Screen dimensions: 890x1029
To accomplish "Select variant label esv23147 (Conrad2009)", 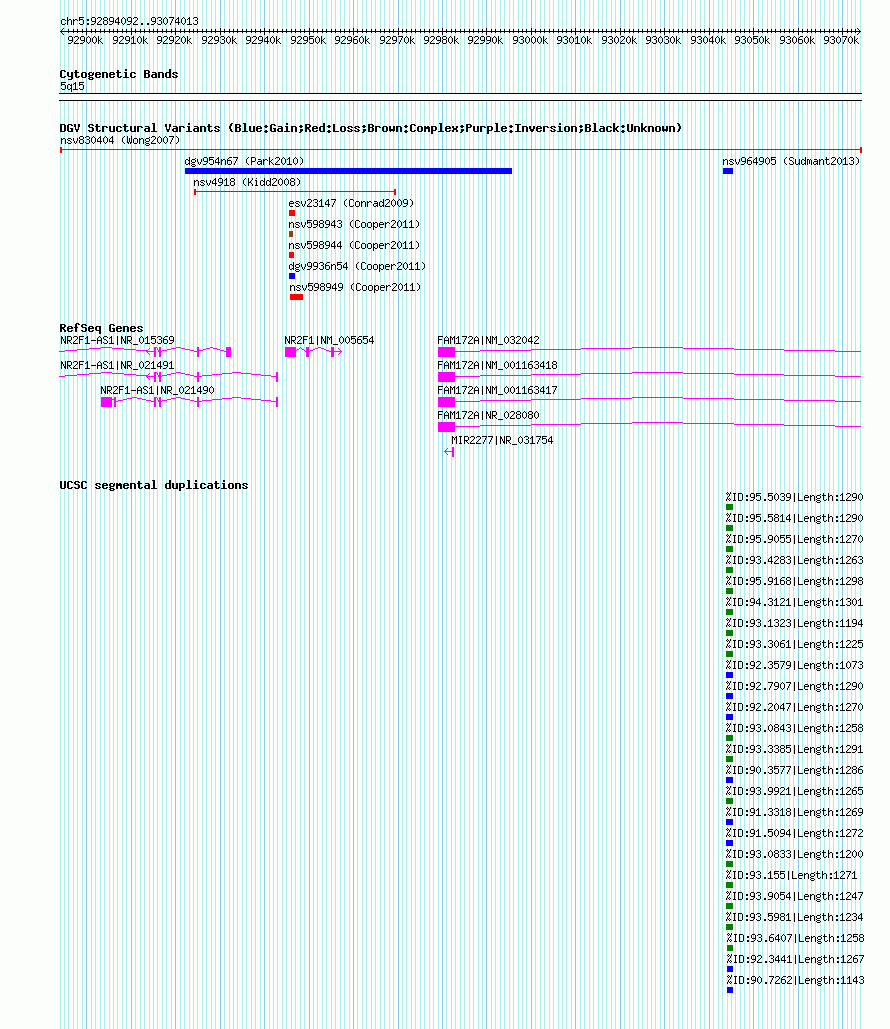I will click(x=351, y=203).
